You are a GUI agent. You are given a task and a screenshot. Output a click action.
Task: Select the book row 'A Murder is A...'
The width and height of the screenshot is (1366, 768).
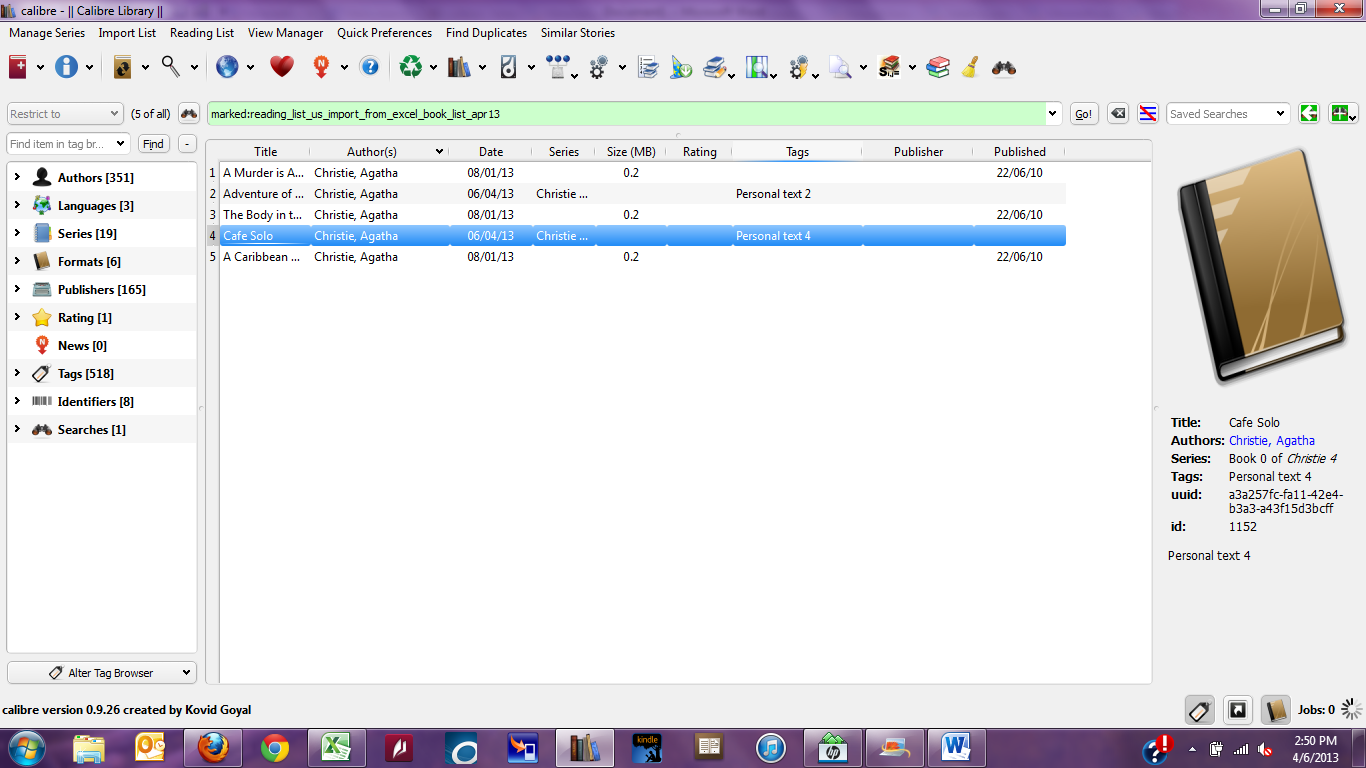point(643,173)
